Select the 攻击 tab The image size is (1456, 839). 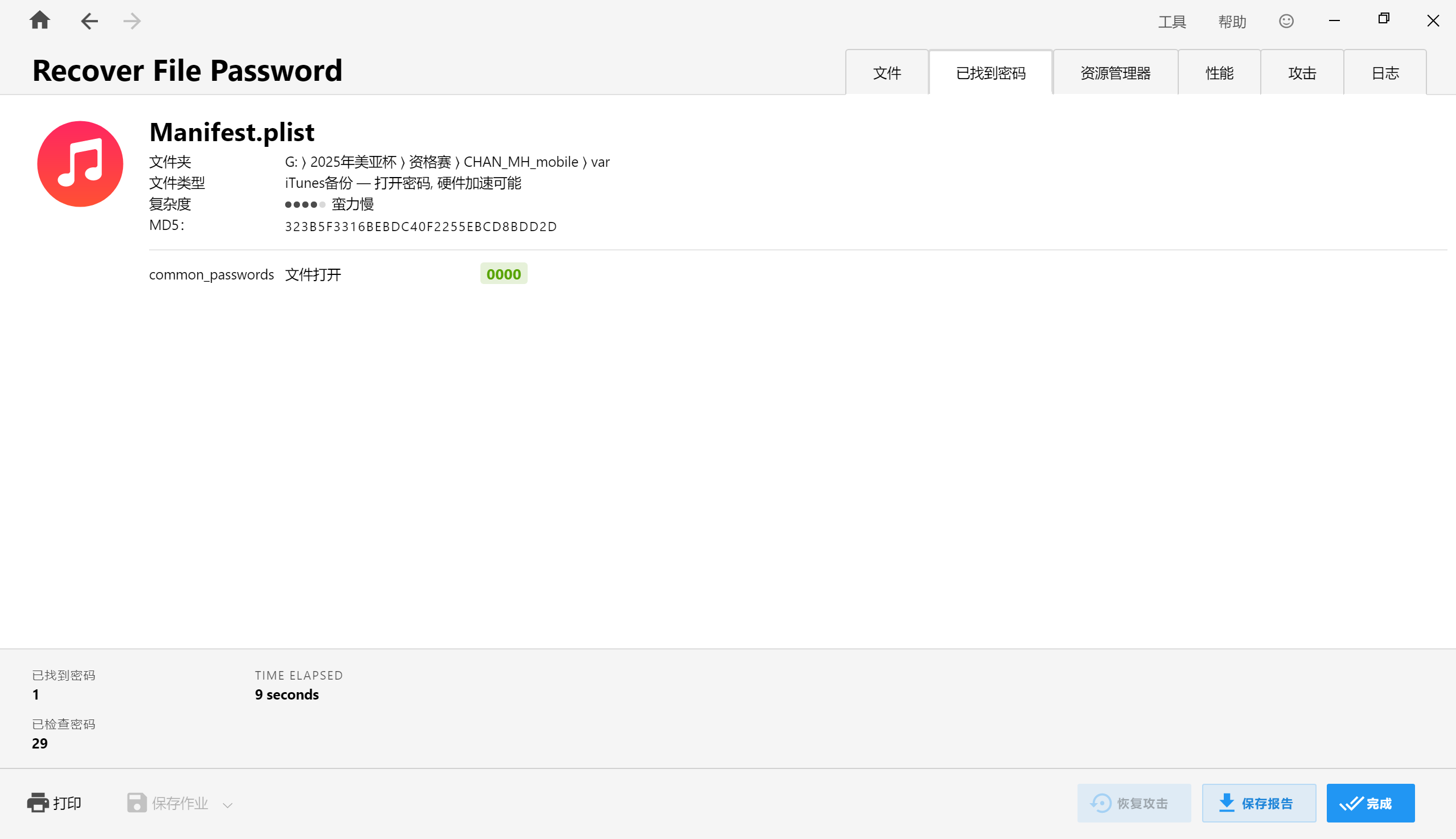1302,73
